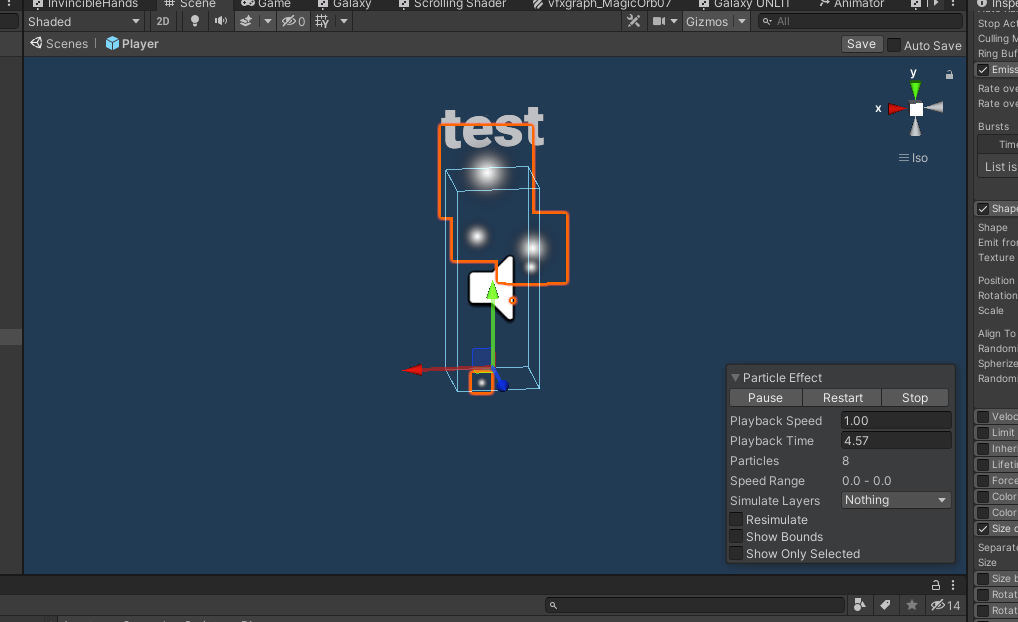The width and height of the screenshot is (1018, 622).
Task: Click the search by label tag icon
Action: (x=886, y=605)
